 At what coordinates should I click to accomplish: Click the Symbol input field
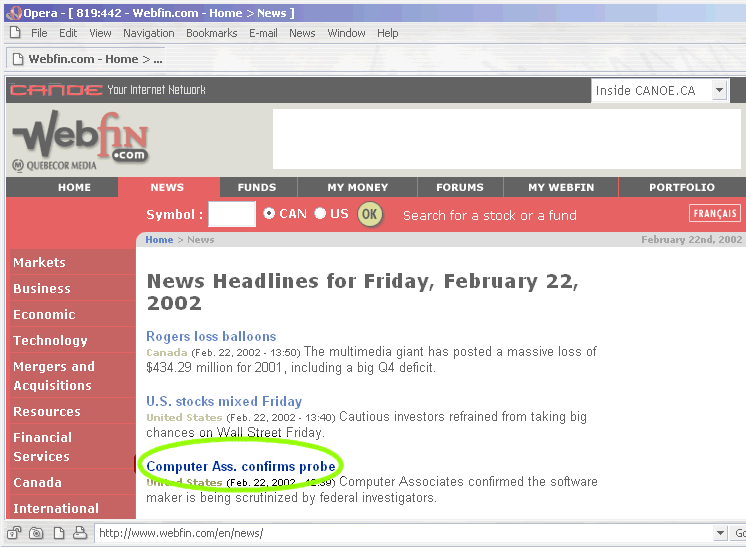click(x=232, y=214)
